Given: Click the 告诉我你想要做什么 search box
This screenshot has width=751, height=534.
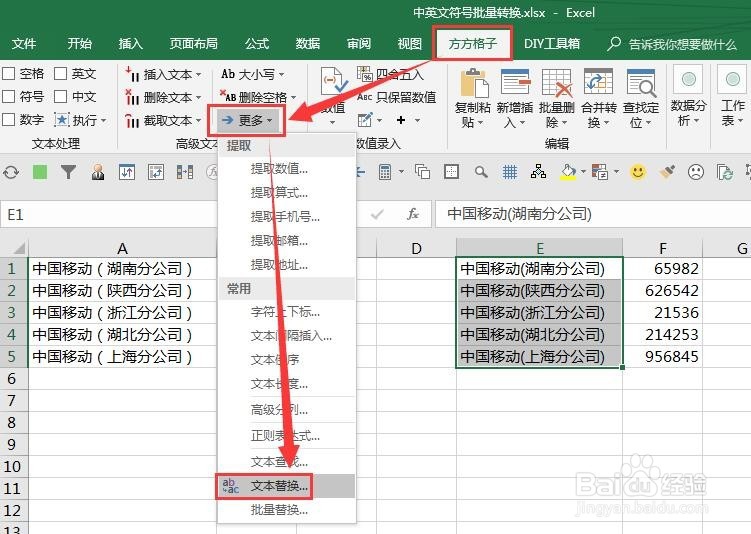Looking at the screenshot, I should pyautogui.click(x=671, y=44).
